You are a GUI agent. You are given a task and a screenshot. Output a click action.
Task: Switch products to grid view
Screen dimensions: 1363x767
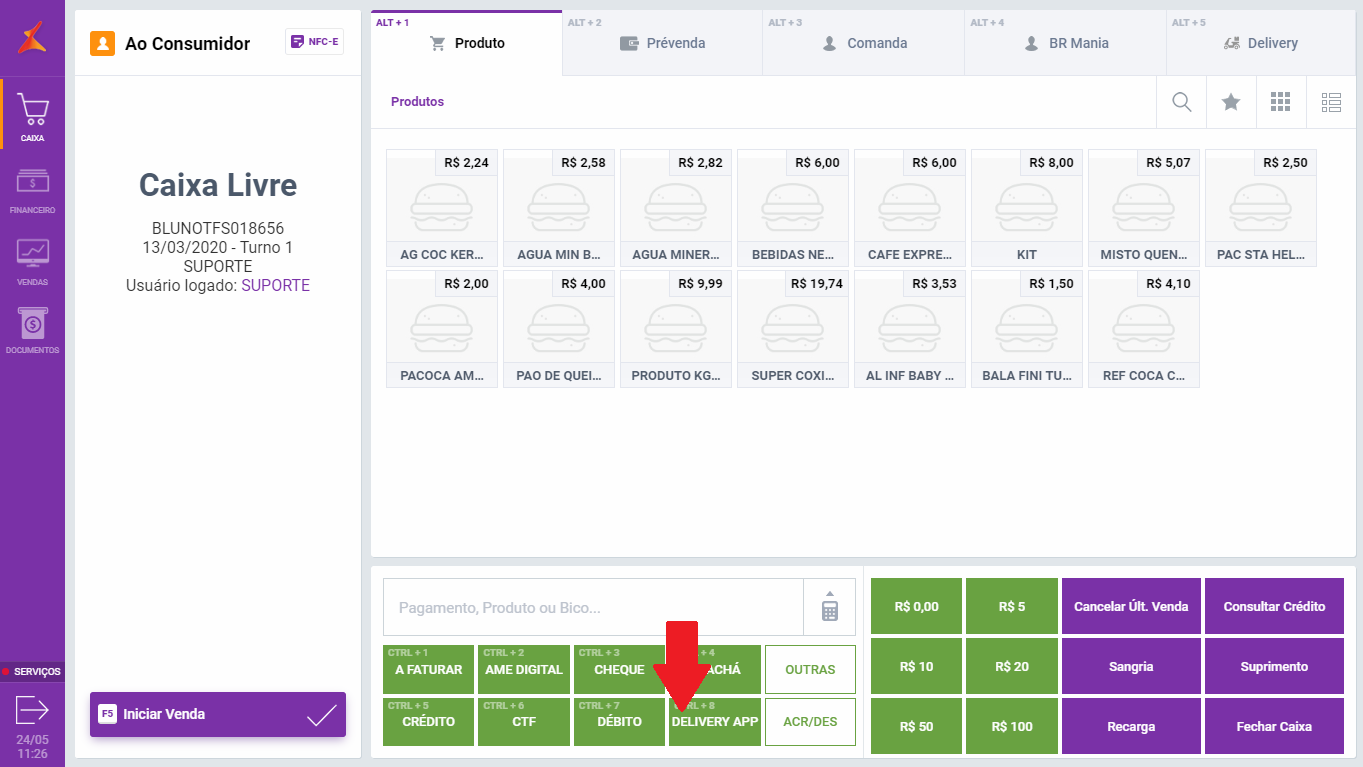pos(1281,102)
